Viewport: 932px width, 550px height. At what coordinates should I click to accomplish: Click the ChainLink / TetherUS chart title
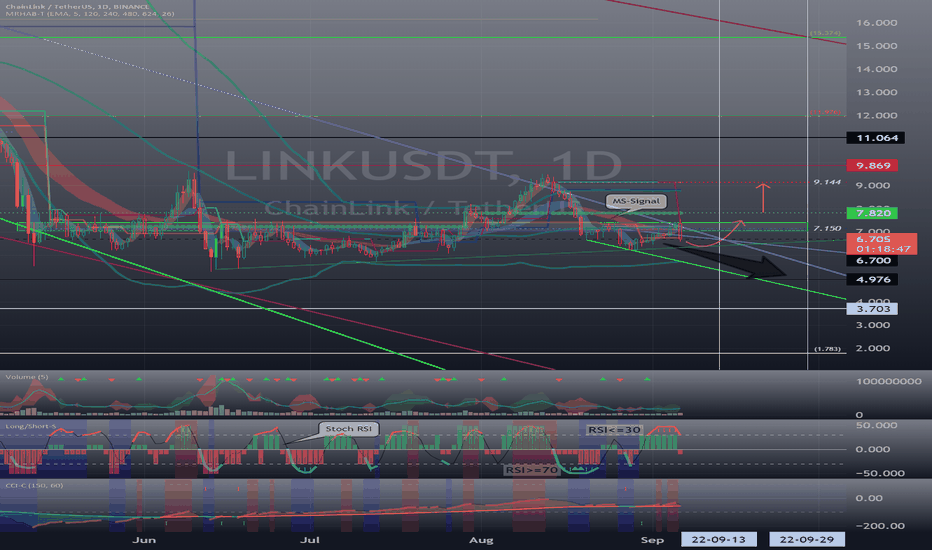[x=77, y=7]
